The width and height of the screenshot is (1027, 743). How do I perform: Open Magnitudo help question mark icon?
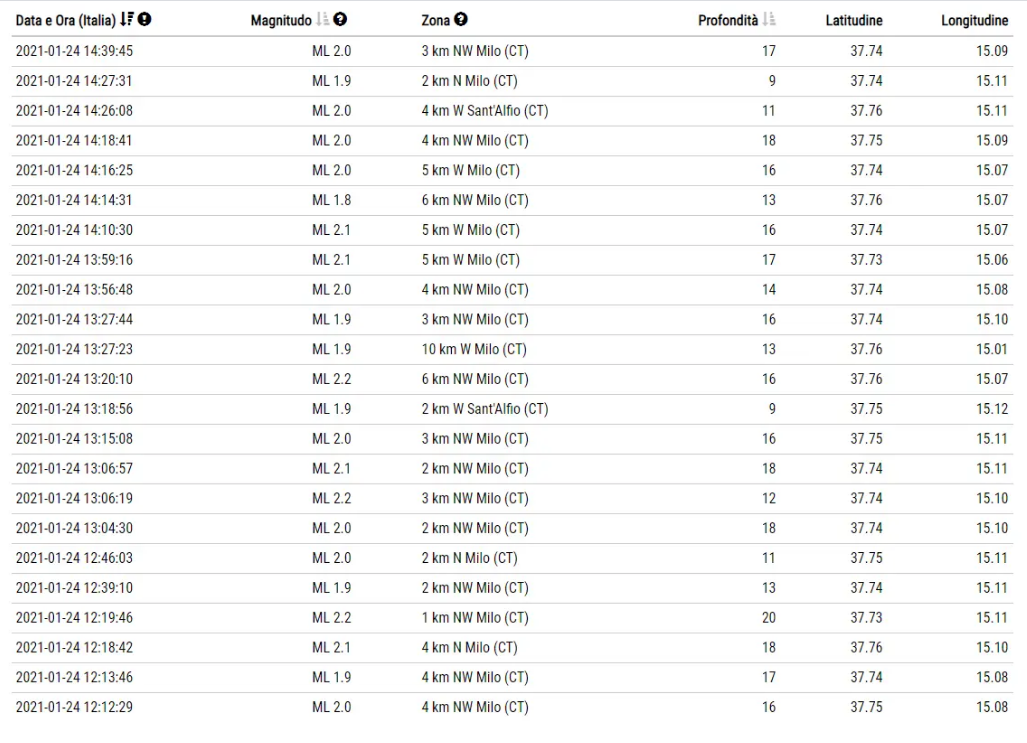click(340, 20)
